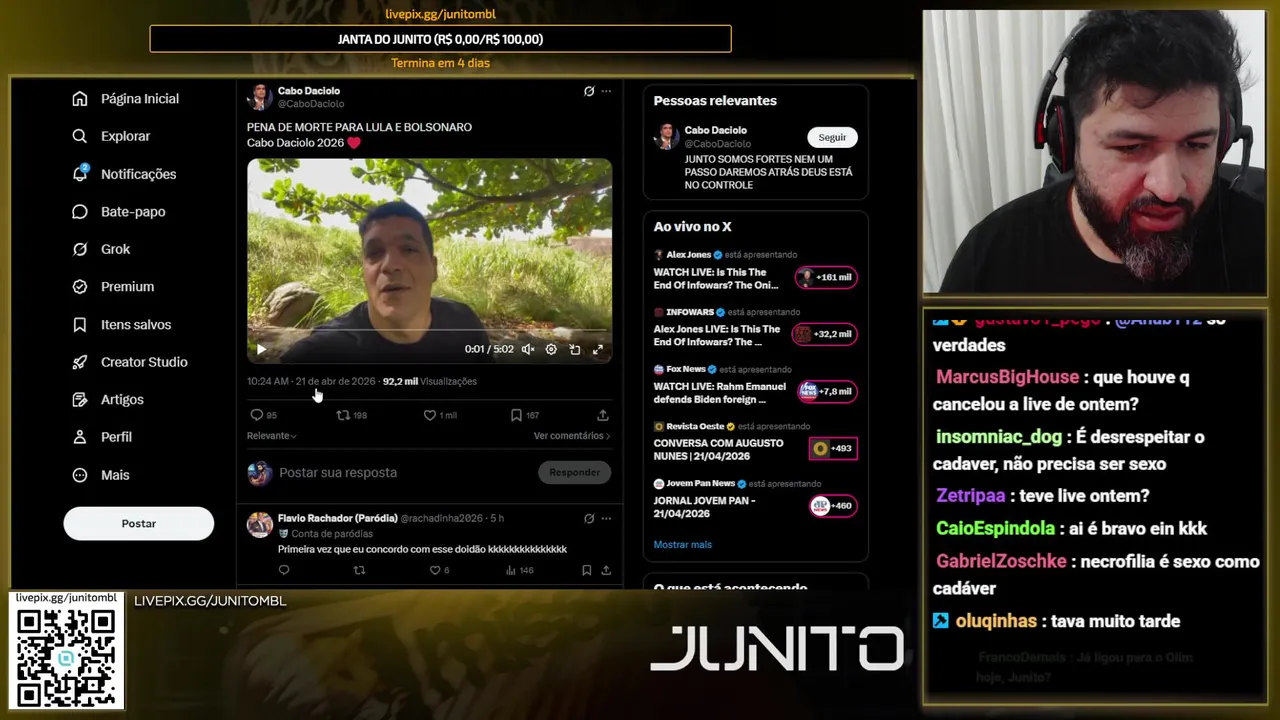The width and height of the screenshot is (1280, 720).
Task: View analytics showing 146 views
Action: (520, 570)
